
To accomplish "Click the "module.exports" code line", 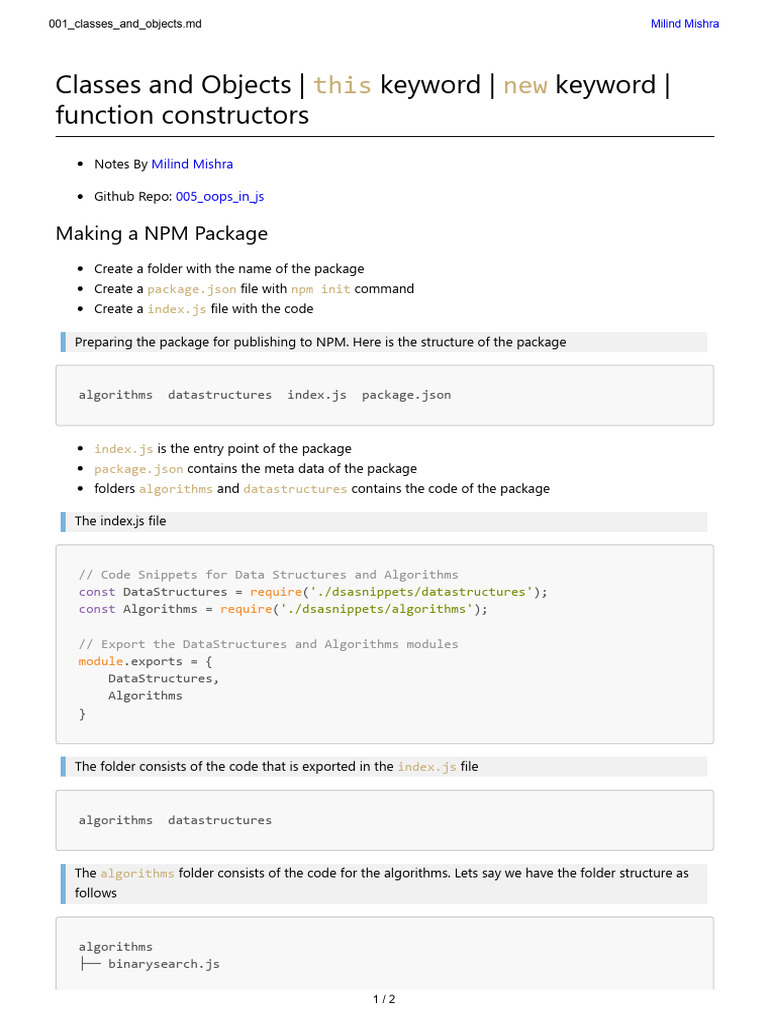I will click(x=146, y=661).
